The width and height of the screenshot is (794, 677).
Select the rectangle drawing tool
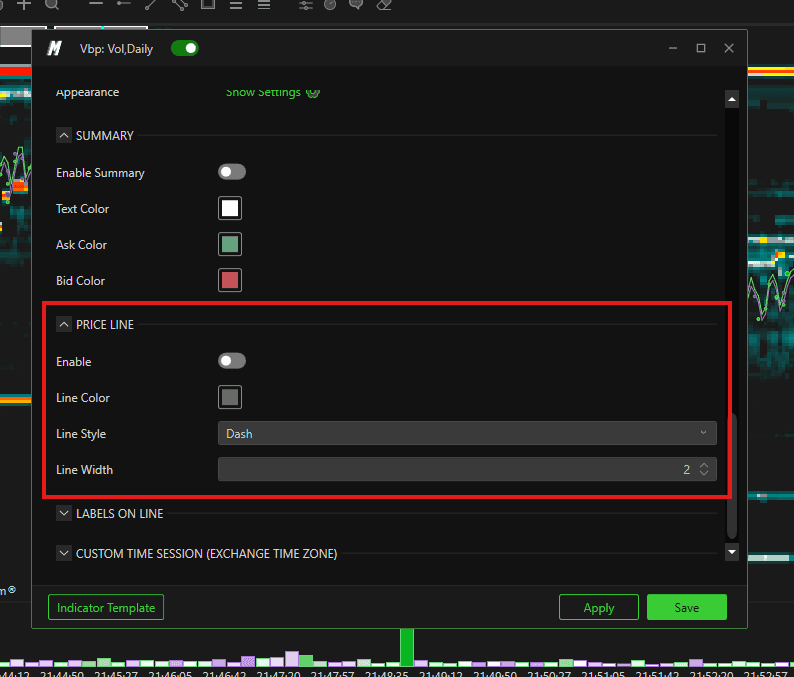[208, 5]
